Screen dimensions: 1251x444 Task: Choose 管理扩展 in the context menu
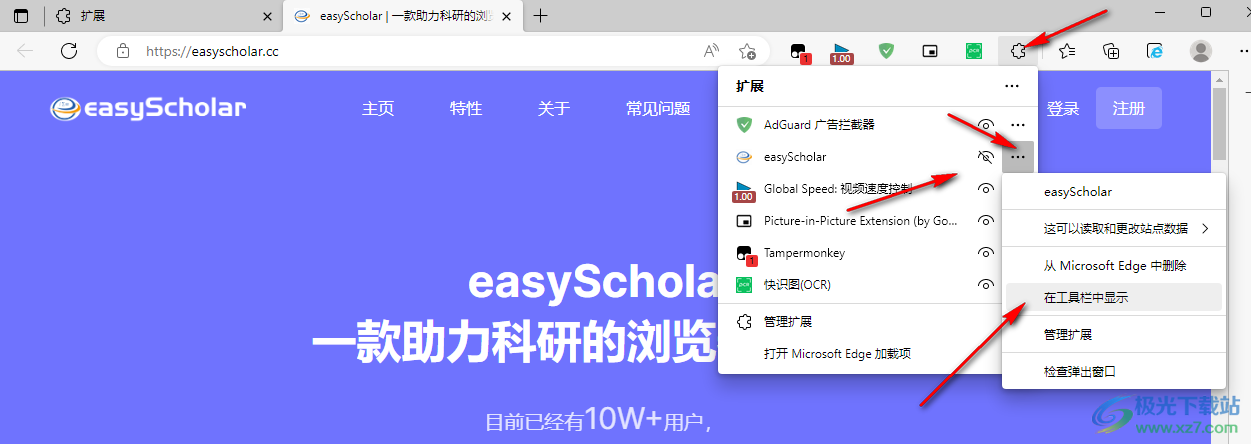coord(1114,335)
